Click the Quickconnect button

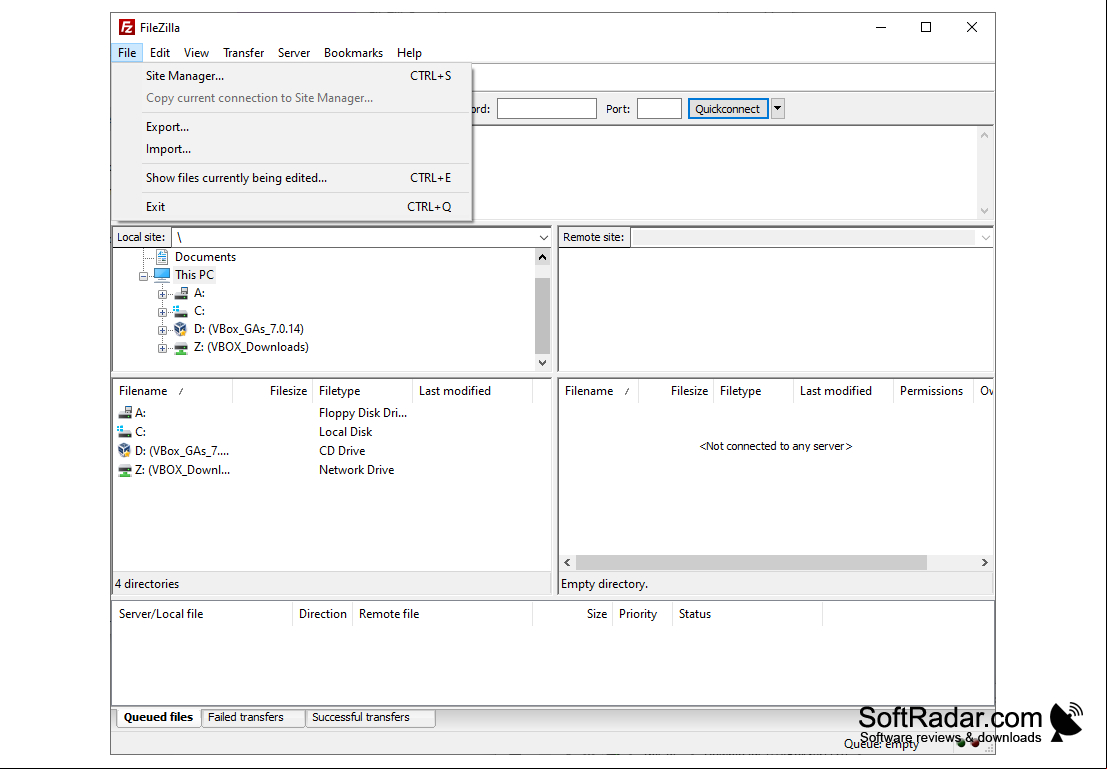728,109
